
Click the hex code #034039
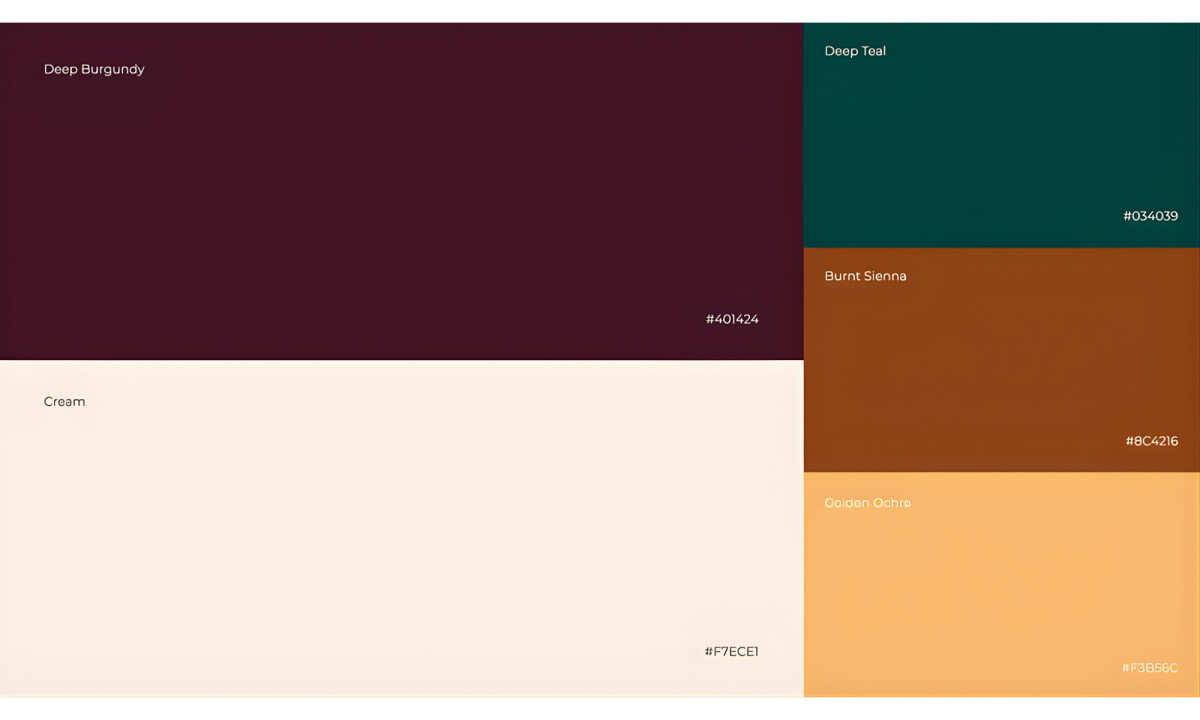(1151, 216)
